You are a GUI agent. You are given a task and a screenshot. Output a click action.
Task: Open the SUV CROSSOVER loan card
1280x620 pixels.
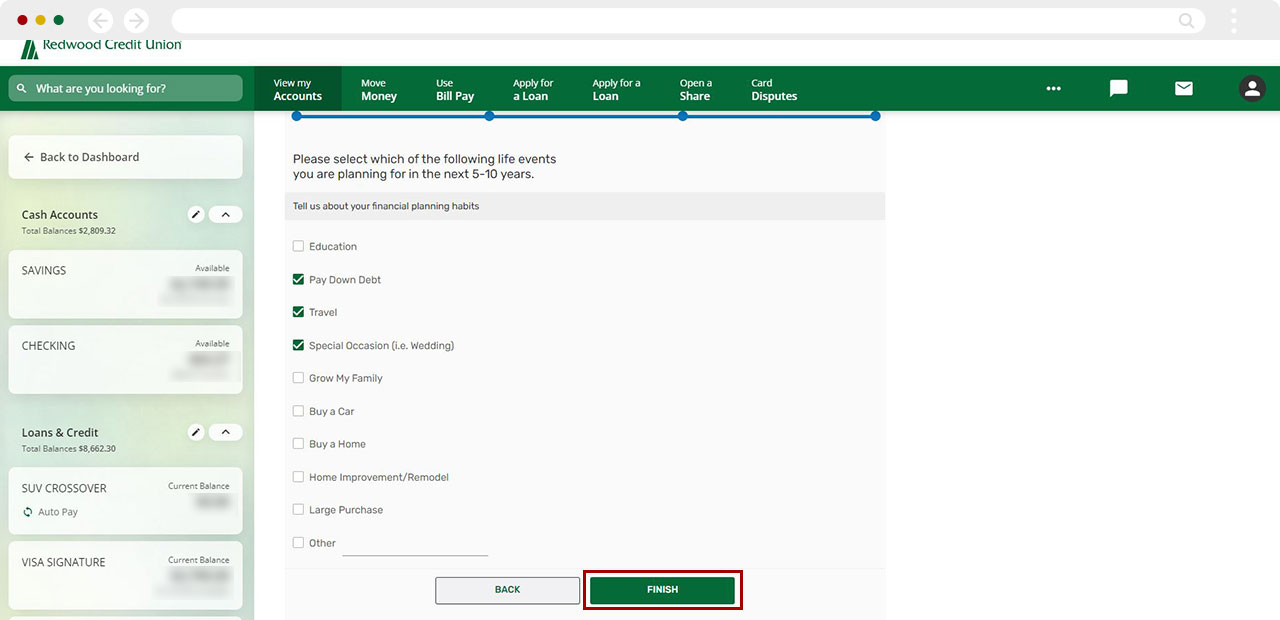pos(125,501)
